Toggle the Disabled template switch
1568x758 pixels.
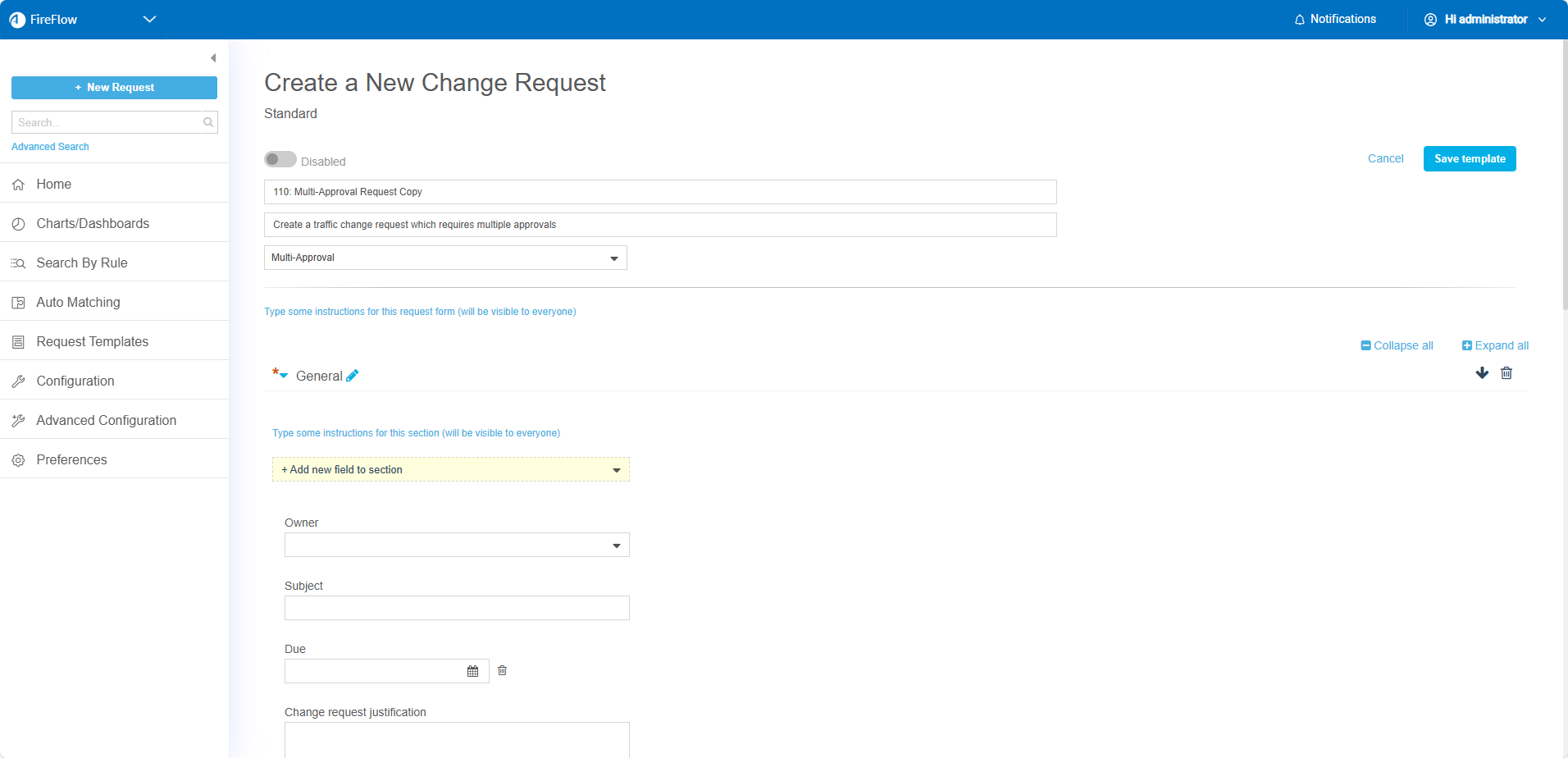pos(280,159)
